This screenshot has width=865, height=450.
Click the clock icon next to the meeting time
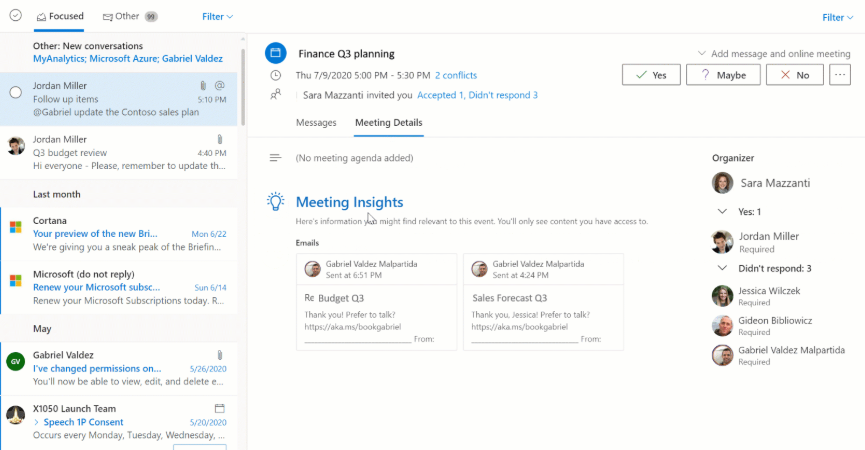click(x=276, y=76)
